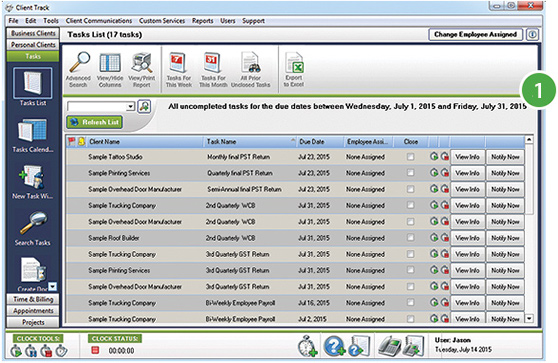Click the stopwatch with plus icon in bottom bar
Viewport: 558px width, 363px height.
(308, 346)
